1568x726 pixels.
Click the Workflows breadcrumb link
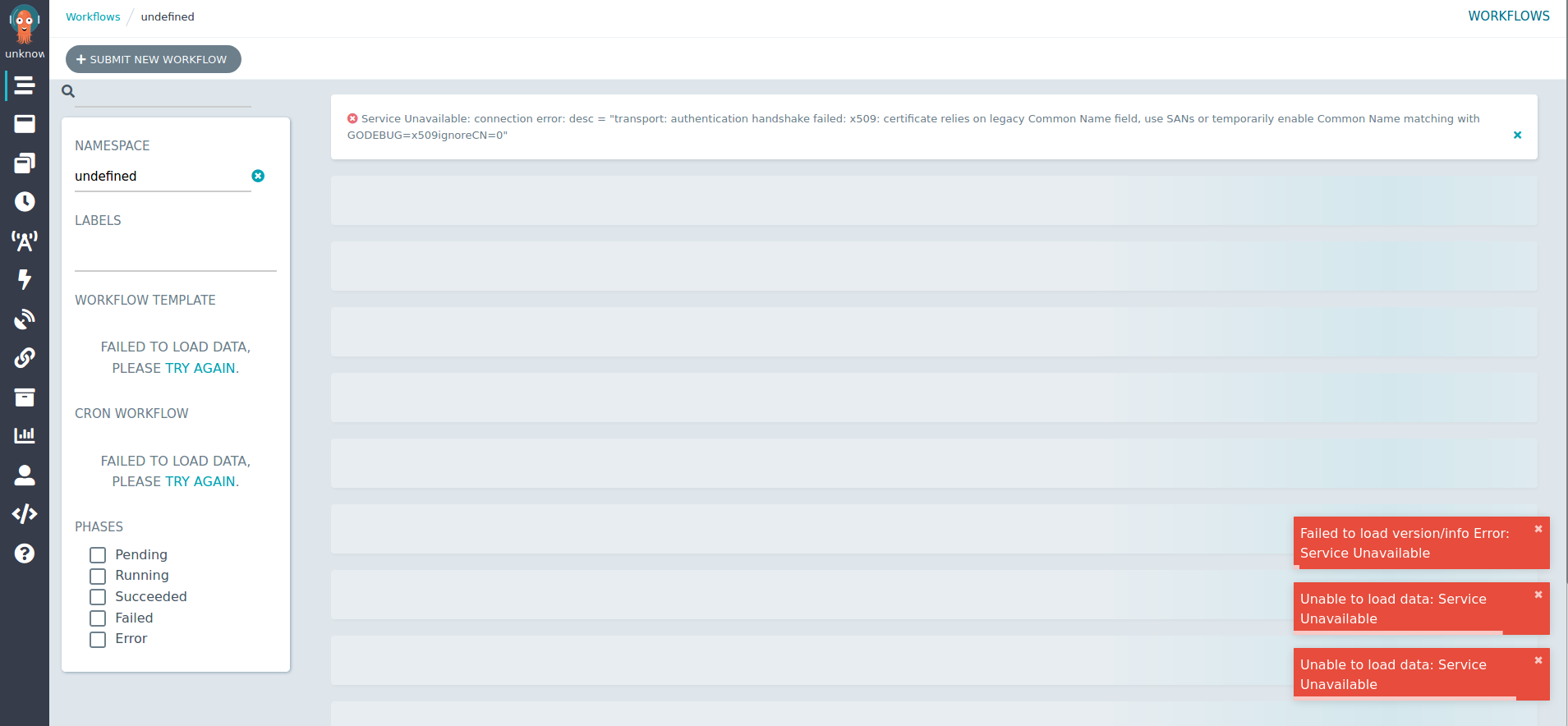93,16
